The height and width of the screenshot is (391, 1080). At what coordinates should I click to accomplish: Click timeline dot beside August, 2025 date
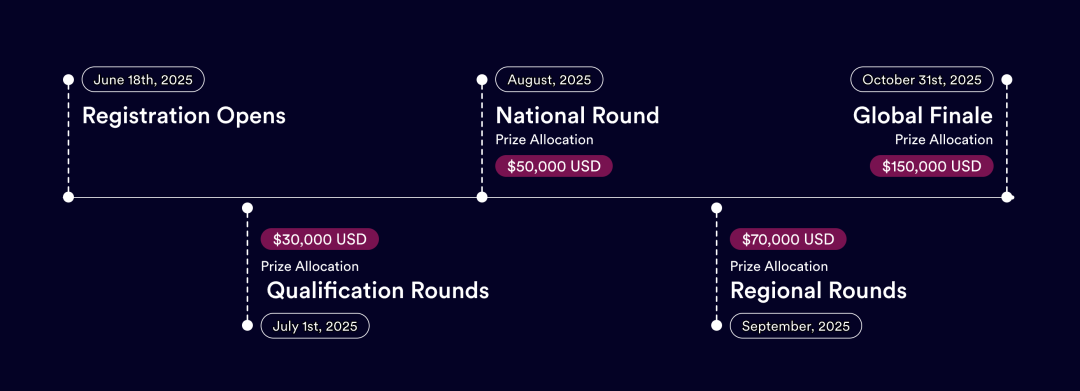coord(482,80)
